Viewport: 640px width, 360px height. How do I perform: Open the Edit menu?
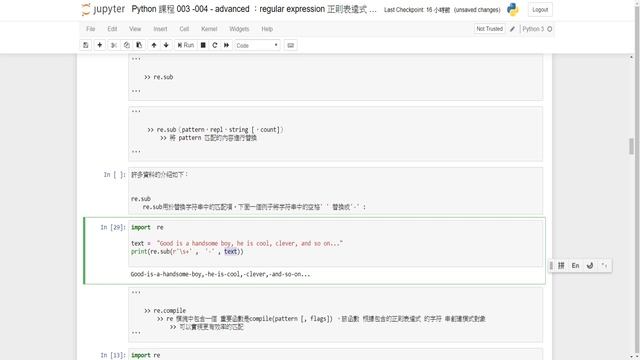point(112,29)
